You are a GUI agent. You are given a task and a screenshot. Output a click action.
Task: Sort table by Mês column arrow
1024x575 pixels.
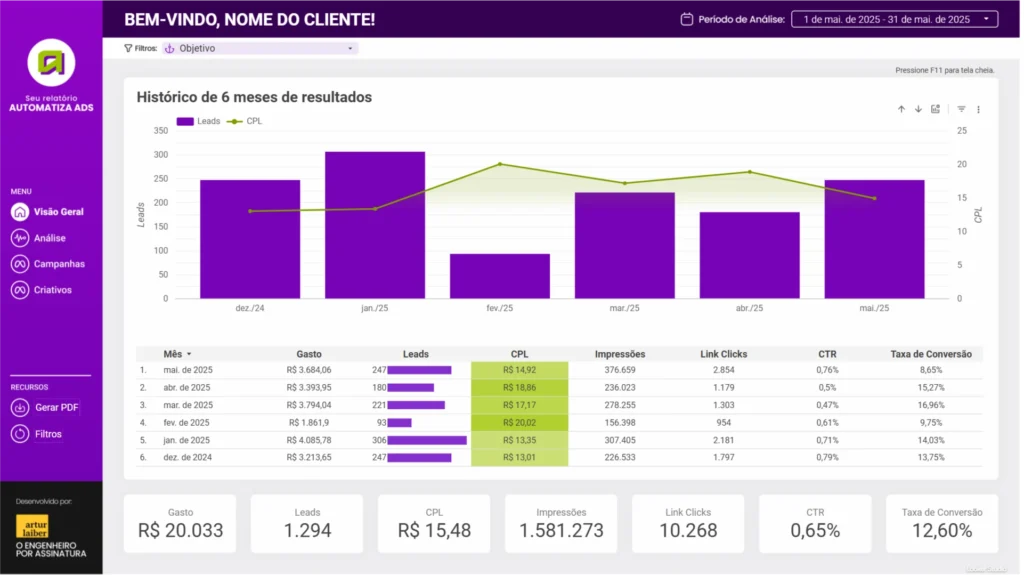(189, 354)
